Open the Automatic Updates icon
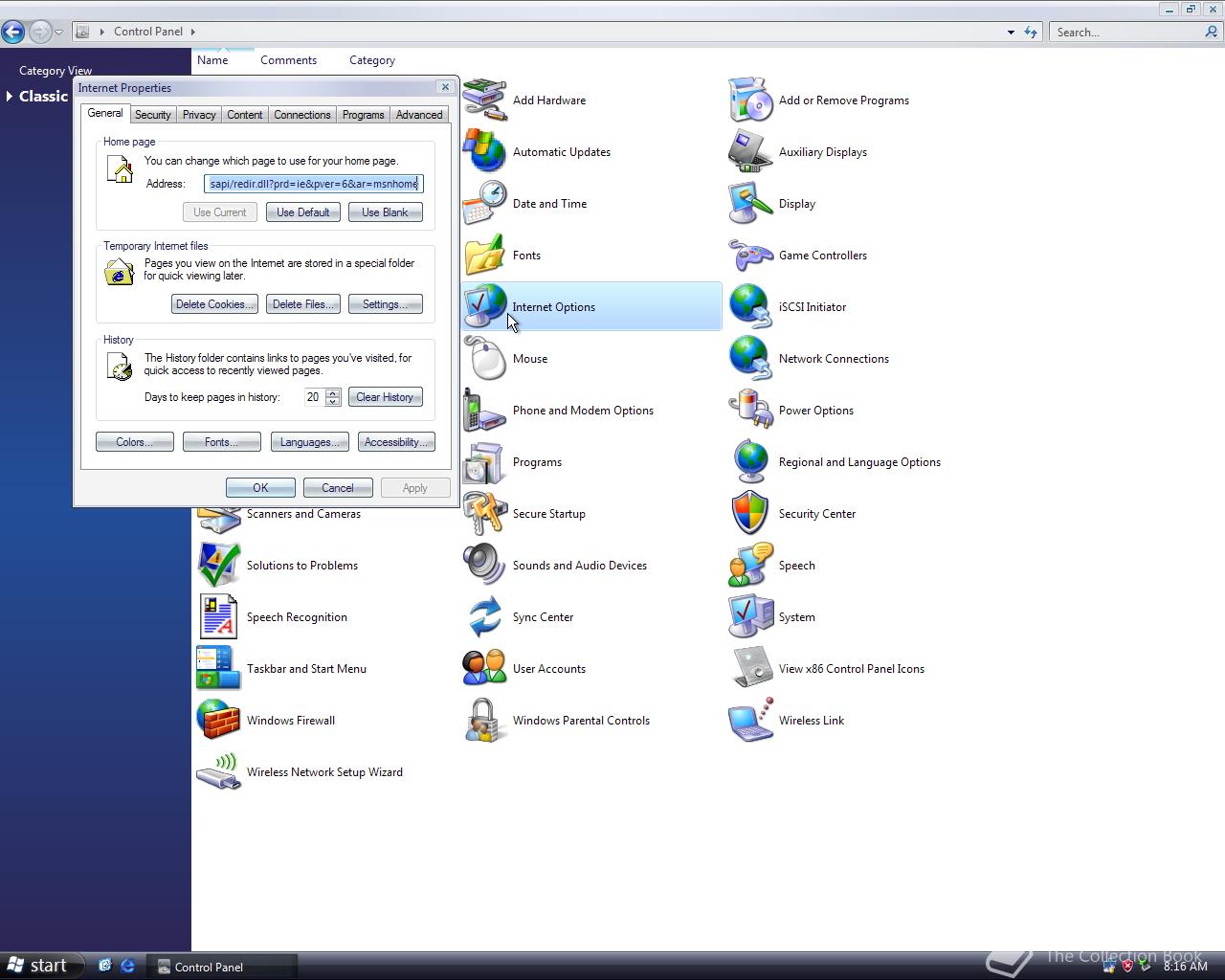The image size is (1225, 980). coord(484,151)
